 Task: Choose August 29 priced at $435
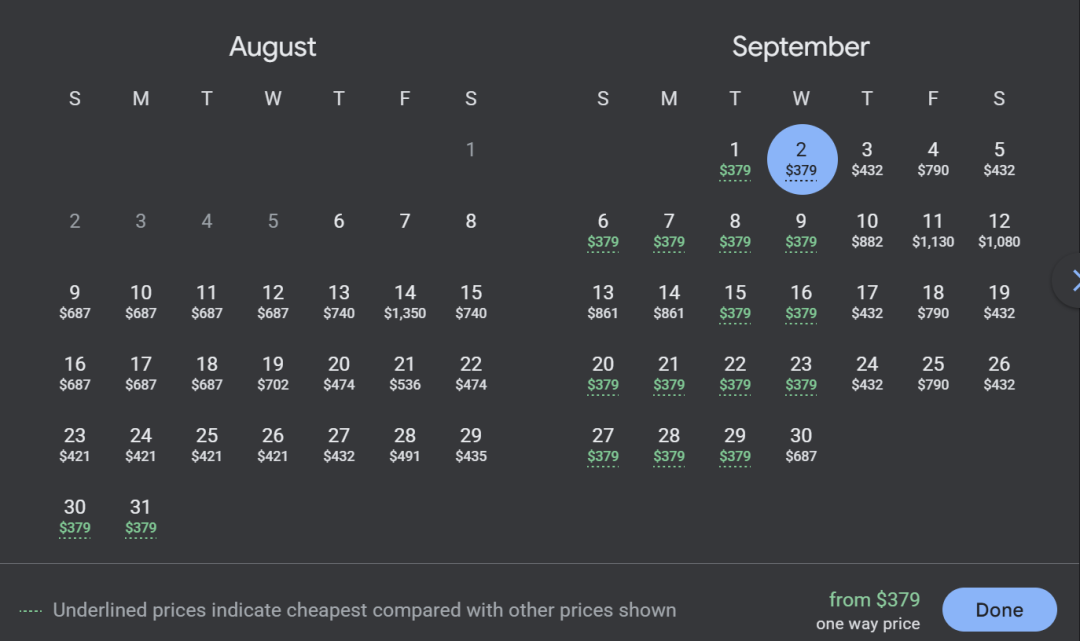pyautogui.click(x=471, y=445)
